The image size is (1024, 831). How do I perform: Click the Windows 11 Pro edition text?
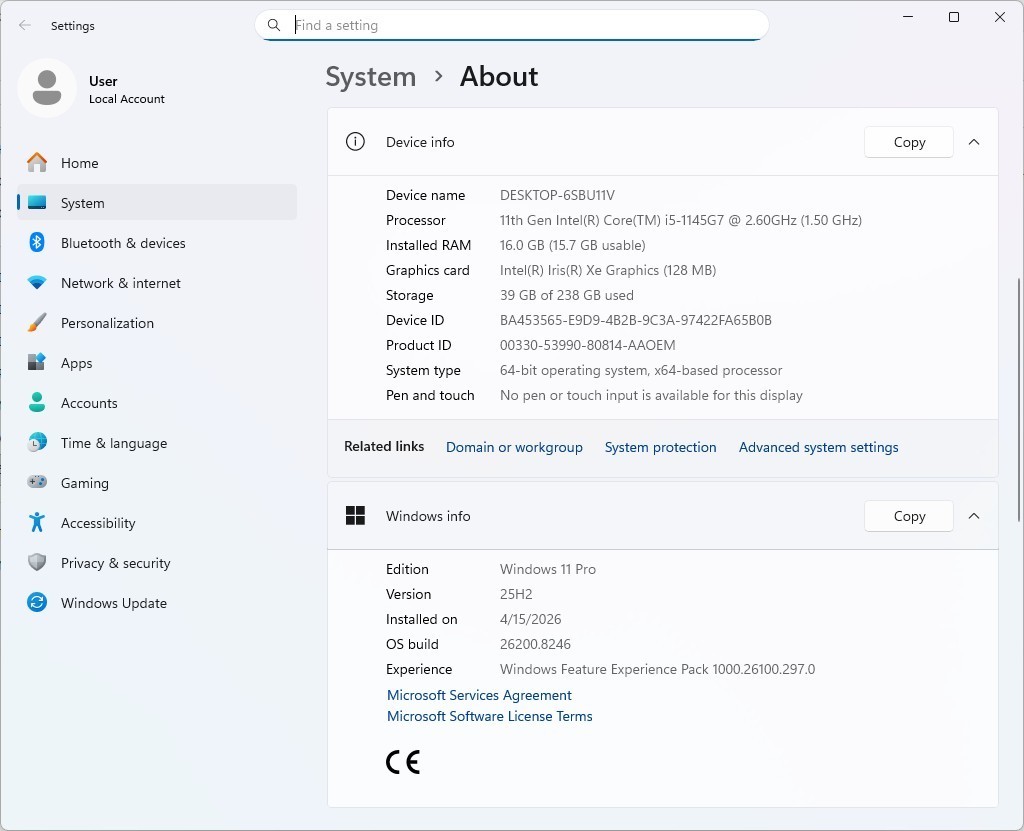point(547,569)
